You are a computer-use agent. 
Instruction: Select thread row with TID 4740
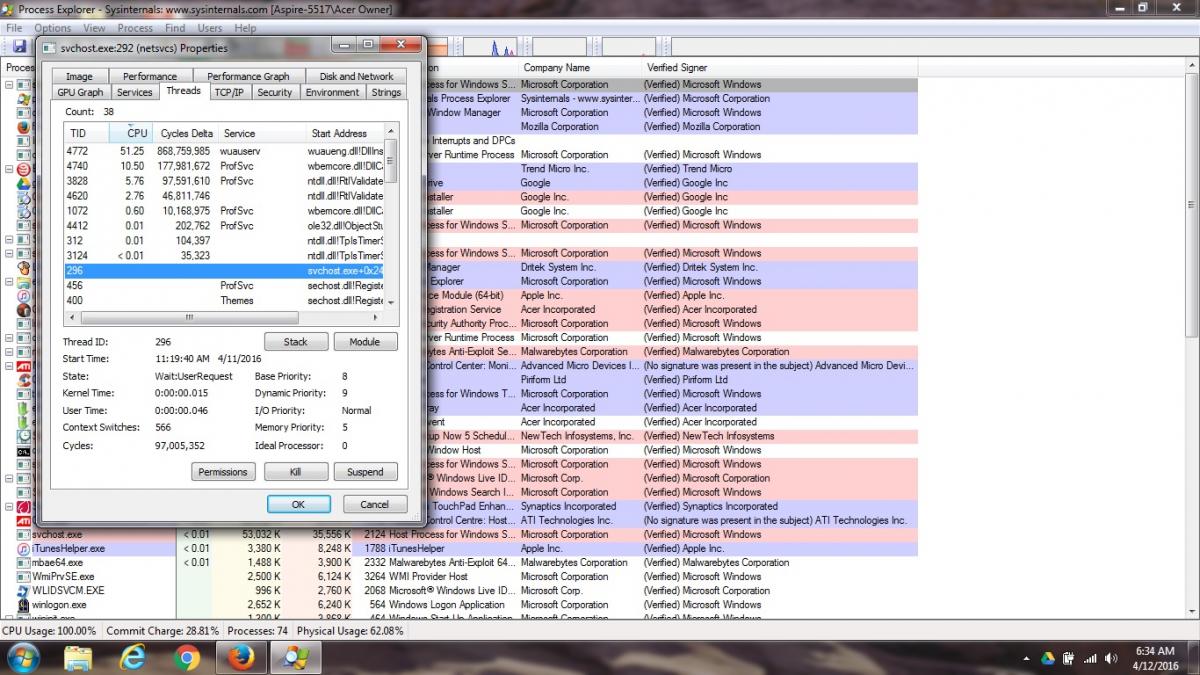click(225, 165)
